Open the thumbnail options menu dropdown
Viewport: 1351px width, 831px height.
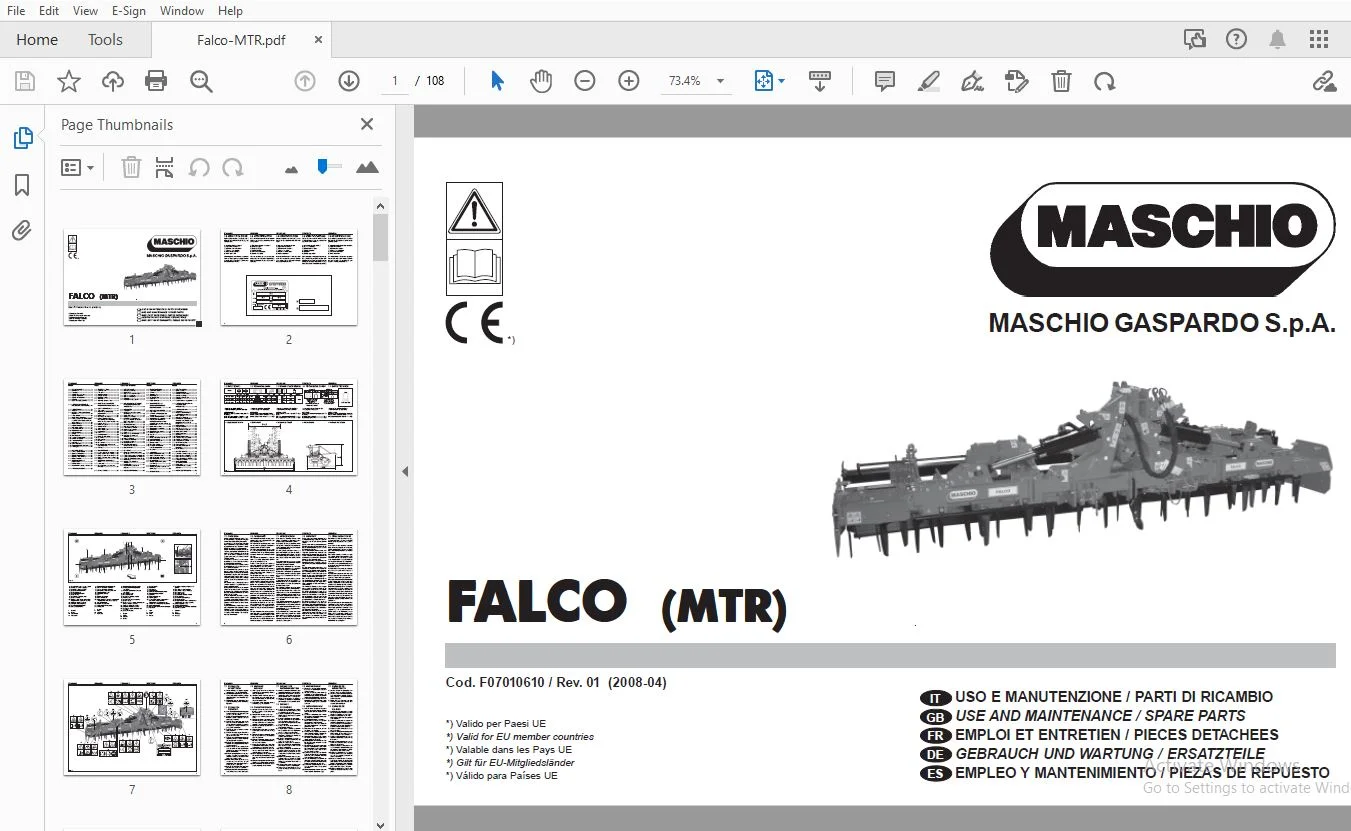pos(77,167)
